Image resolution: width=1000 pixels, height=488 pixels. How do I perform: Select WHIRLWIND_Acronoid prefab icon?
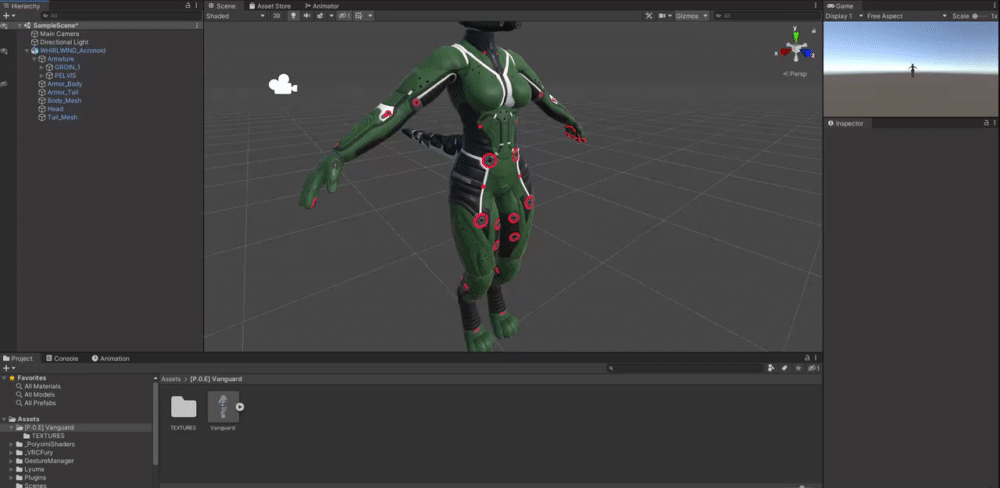pyautogui.click(x=34, y=50)
